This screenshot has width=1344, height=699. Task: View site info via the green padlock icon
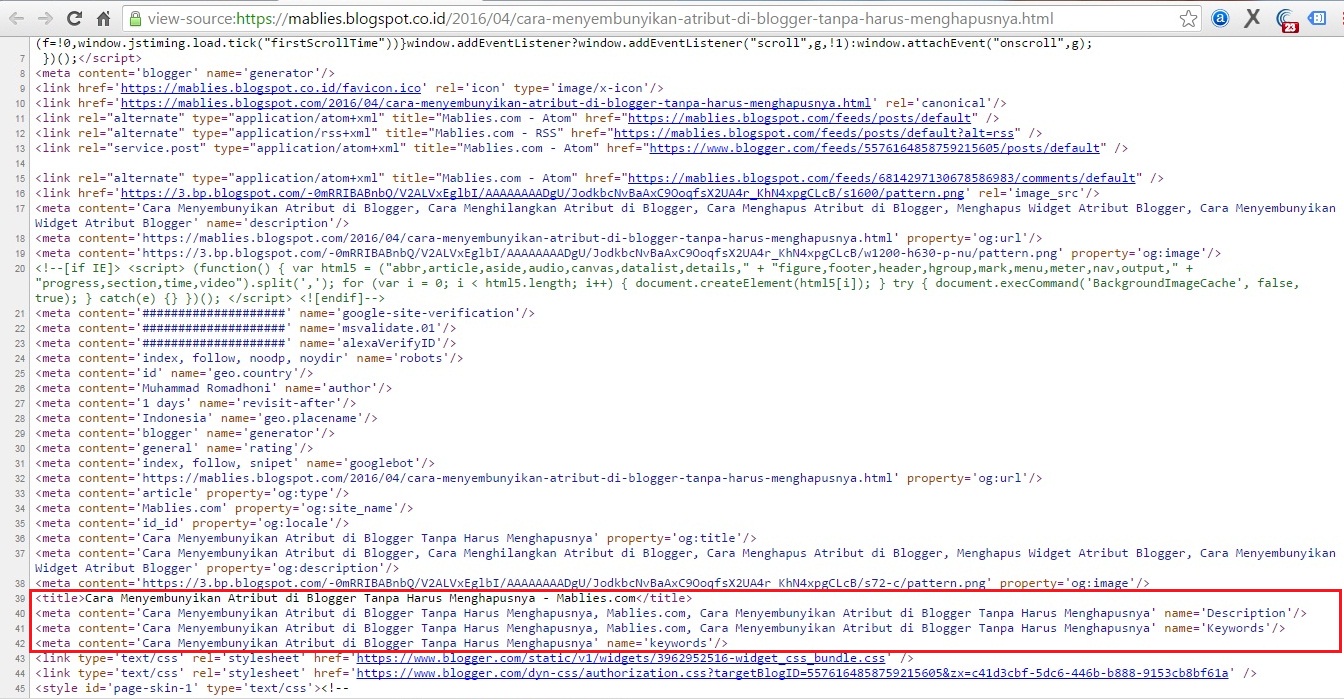pos(135,18)
